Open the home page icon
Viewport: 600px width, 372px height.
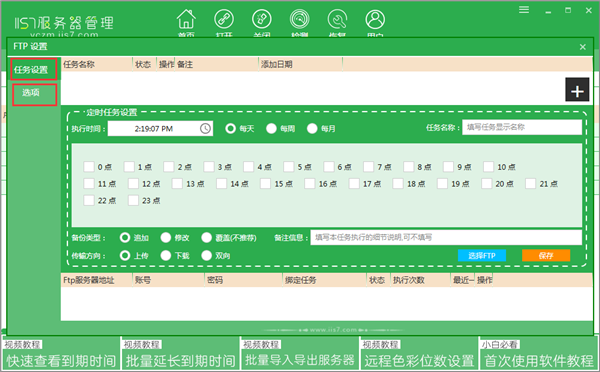186,19
